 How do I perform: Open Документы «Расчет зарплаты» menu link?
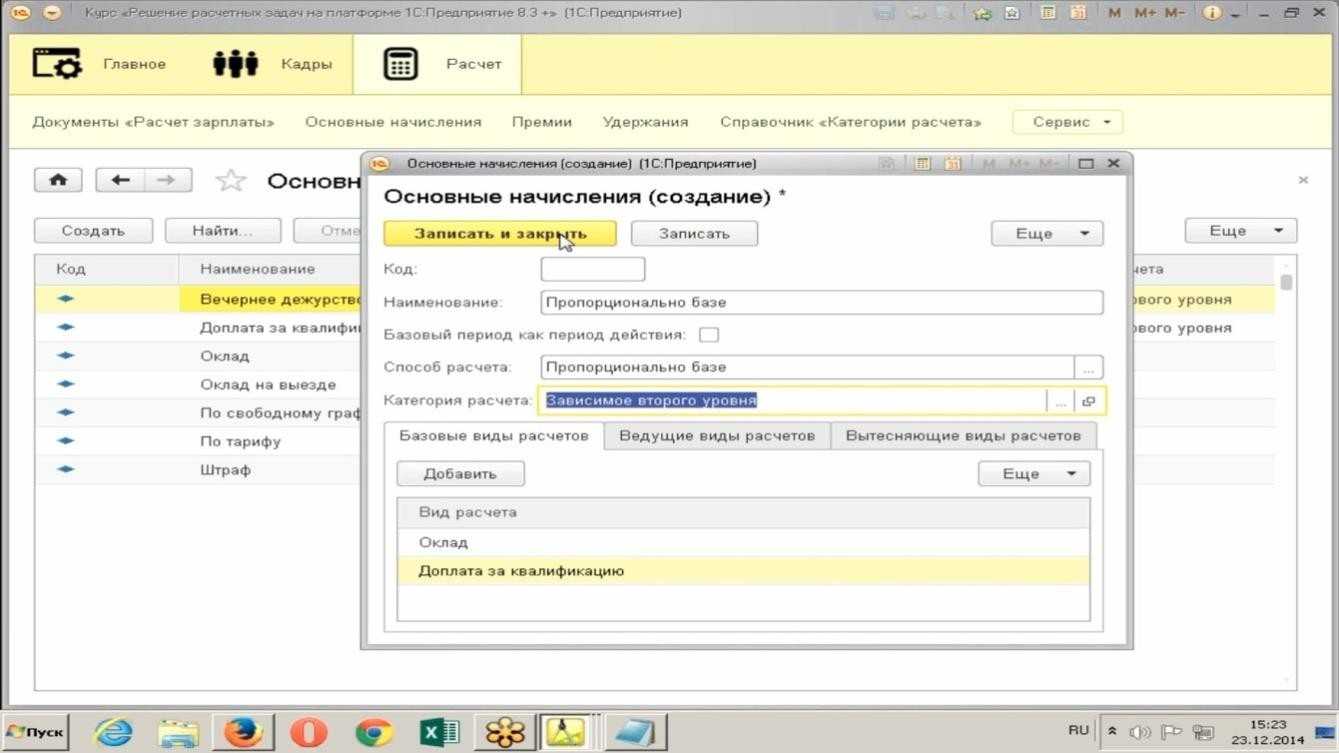coord(153,122)
